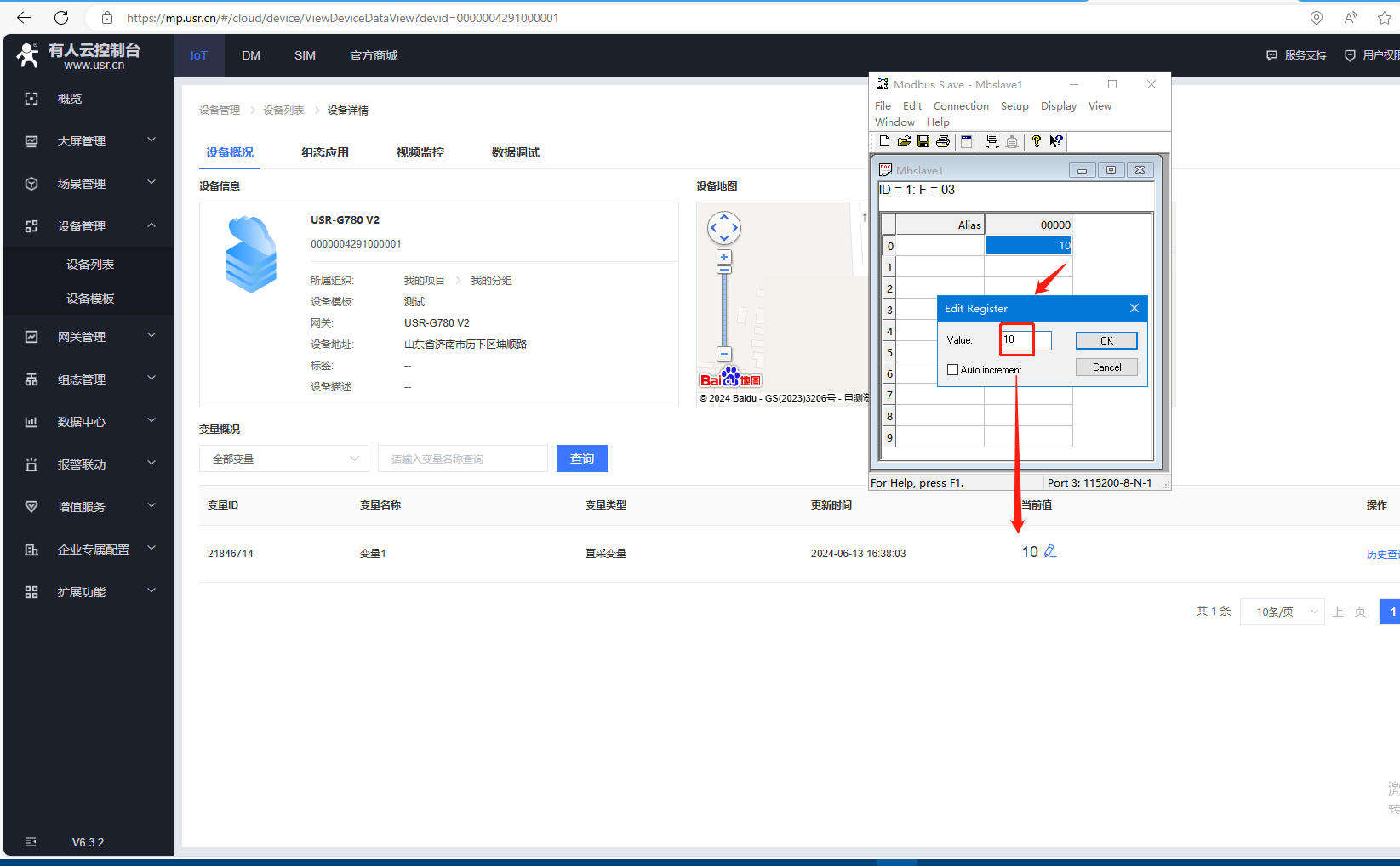Click the New document icon in Modbus Slave toolbar
Image resolution: width=1400 pixels, height=866 pixels.
(x=884, y=141)
